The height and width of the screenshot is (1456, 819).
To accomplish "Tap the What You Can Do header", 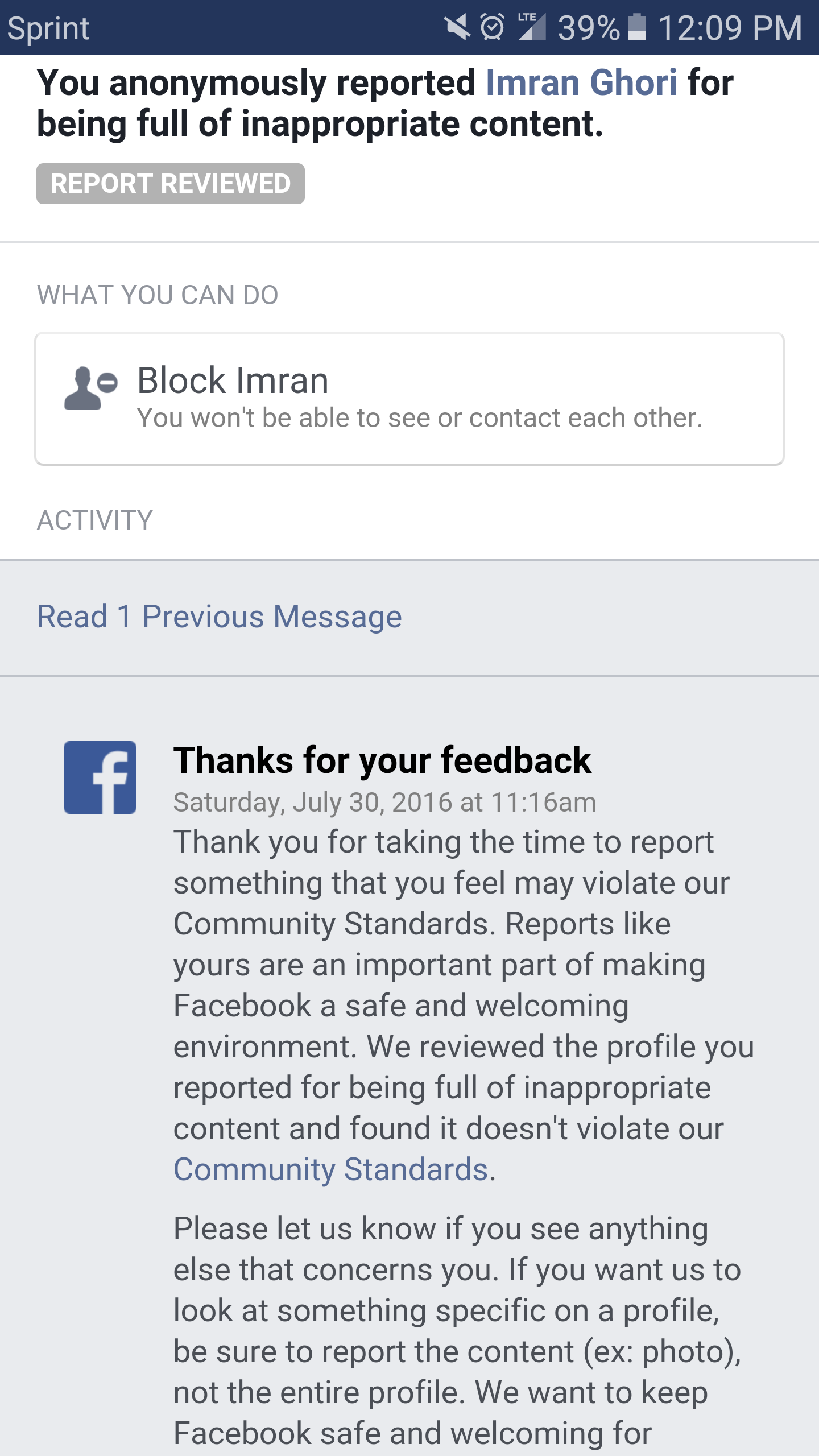I will [158, 295].
